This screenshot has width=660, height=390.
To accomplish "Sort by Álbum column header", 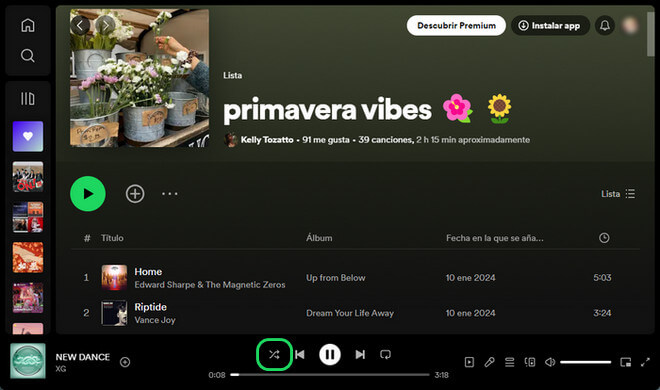I will click(319, 238).
